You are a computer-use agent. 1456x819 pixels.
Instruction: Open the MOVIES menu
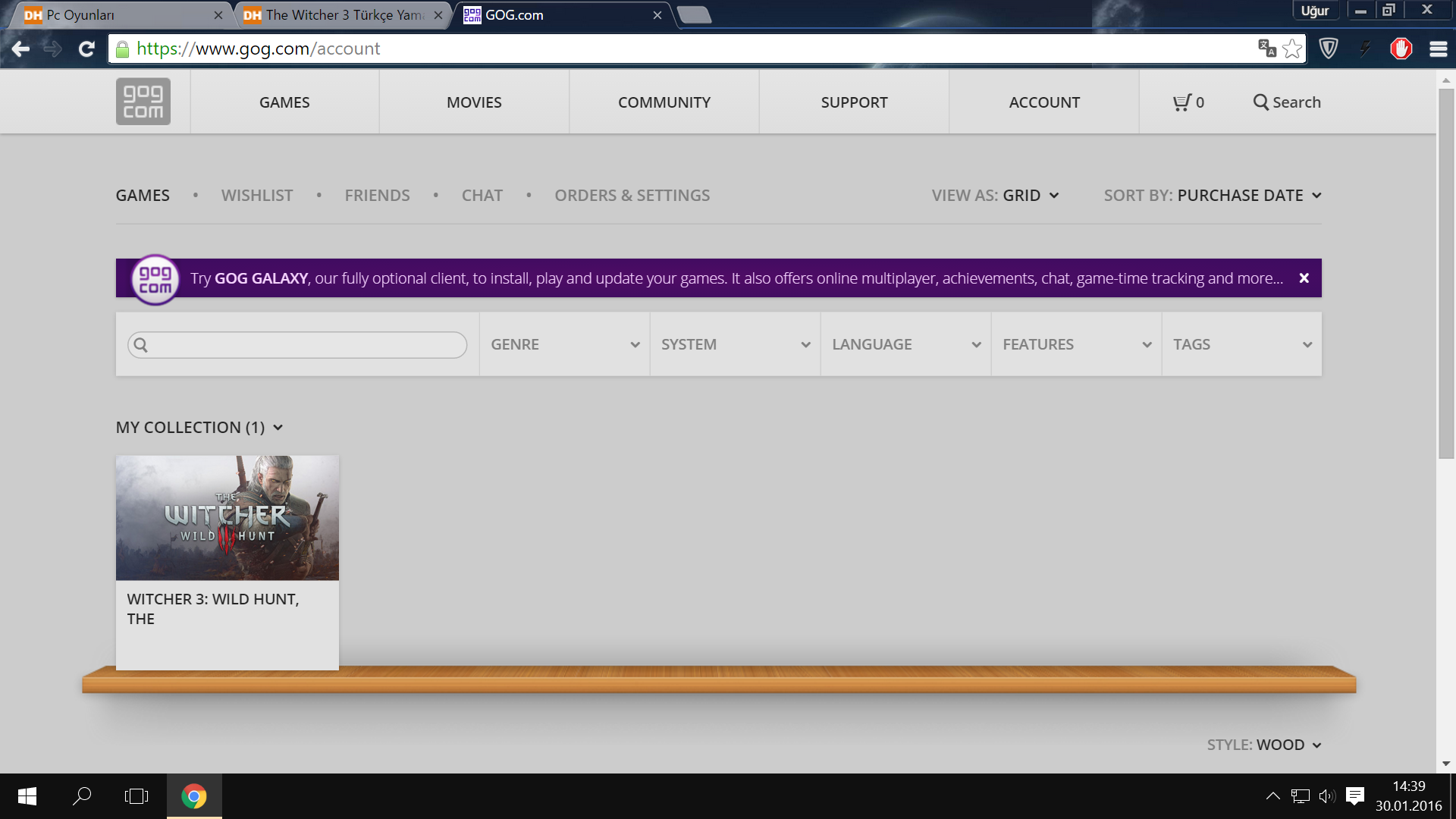coord(474,102)
